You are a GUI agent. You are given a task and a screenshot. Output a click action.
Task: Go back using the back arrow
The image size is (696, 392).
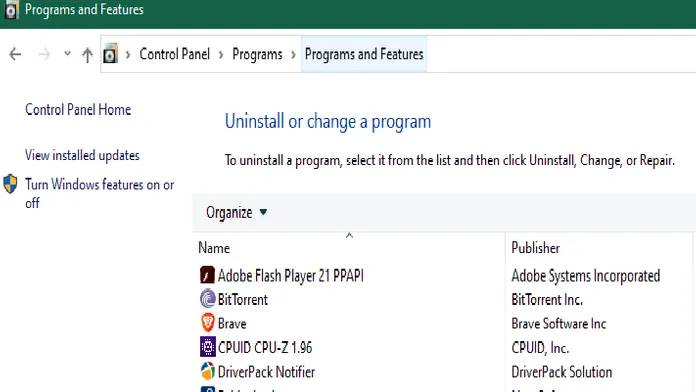tap(16, 54)
